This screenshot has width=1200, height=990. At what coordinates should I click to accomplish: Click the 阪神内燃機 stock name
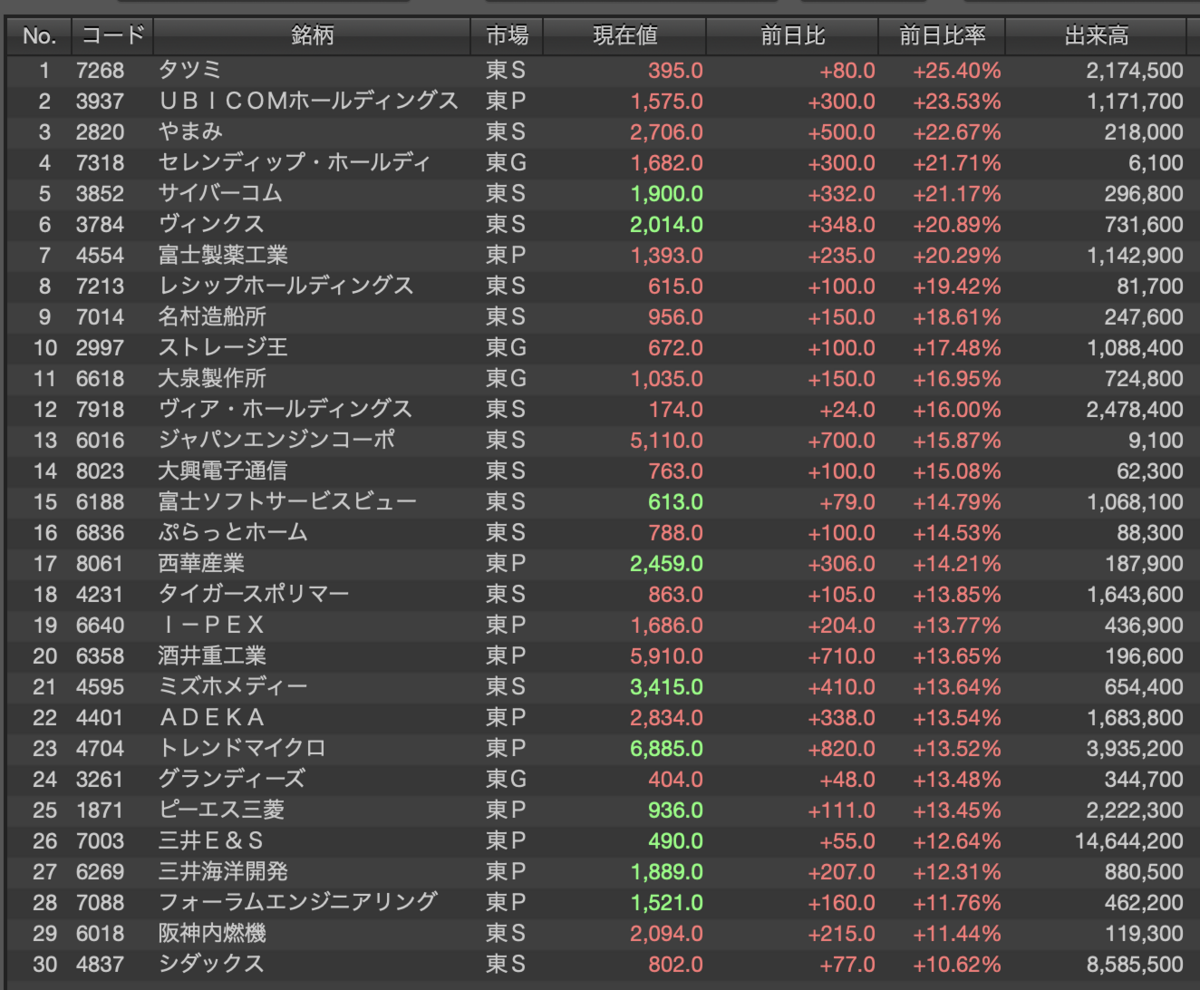click(x=212, y=934)
